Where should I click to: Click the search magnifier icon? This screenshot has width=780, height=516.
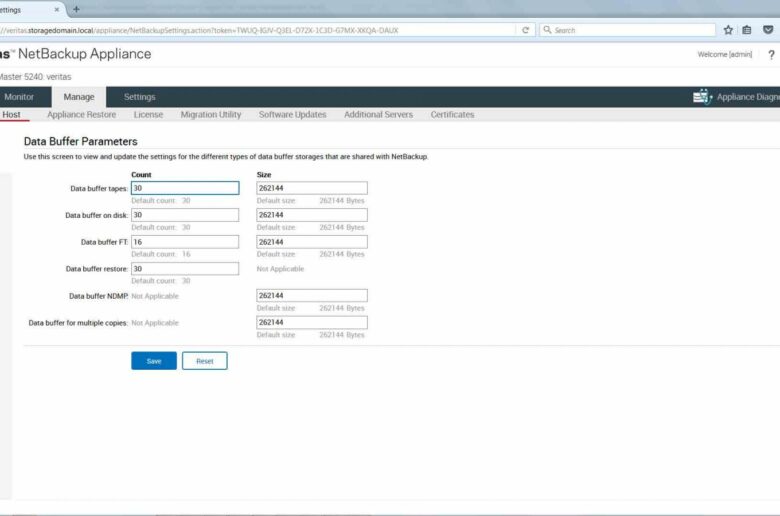547,30
